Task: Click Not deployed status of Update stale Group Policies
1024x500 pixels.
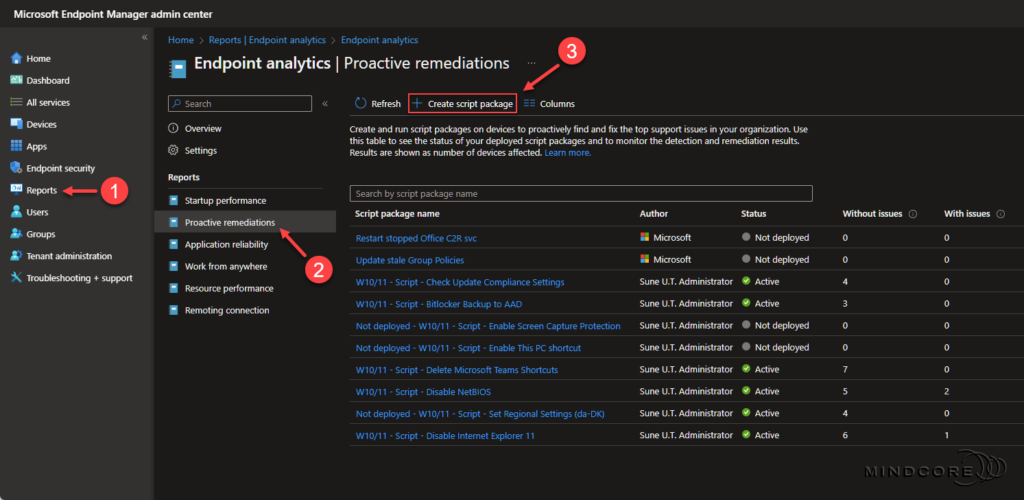Action: 776,260
